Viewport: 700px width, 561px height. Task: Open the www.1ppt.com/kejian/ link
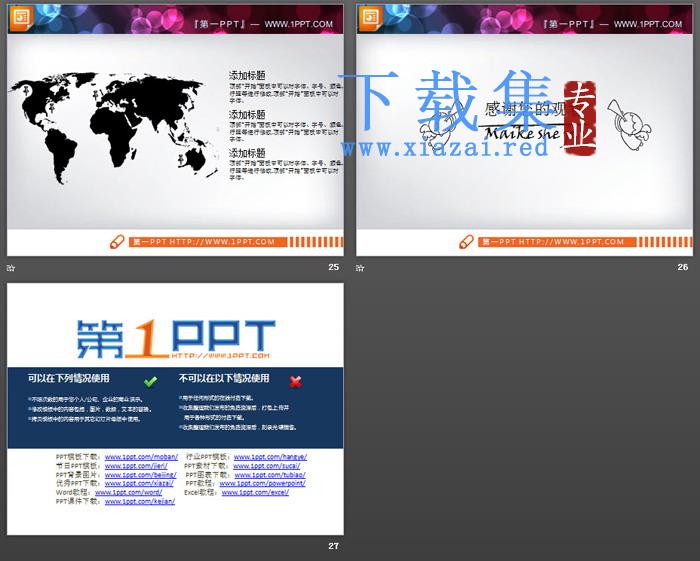tap(140, 501)
